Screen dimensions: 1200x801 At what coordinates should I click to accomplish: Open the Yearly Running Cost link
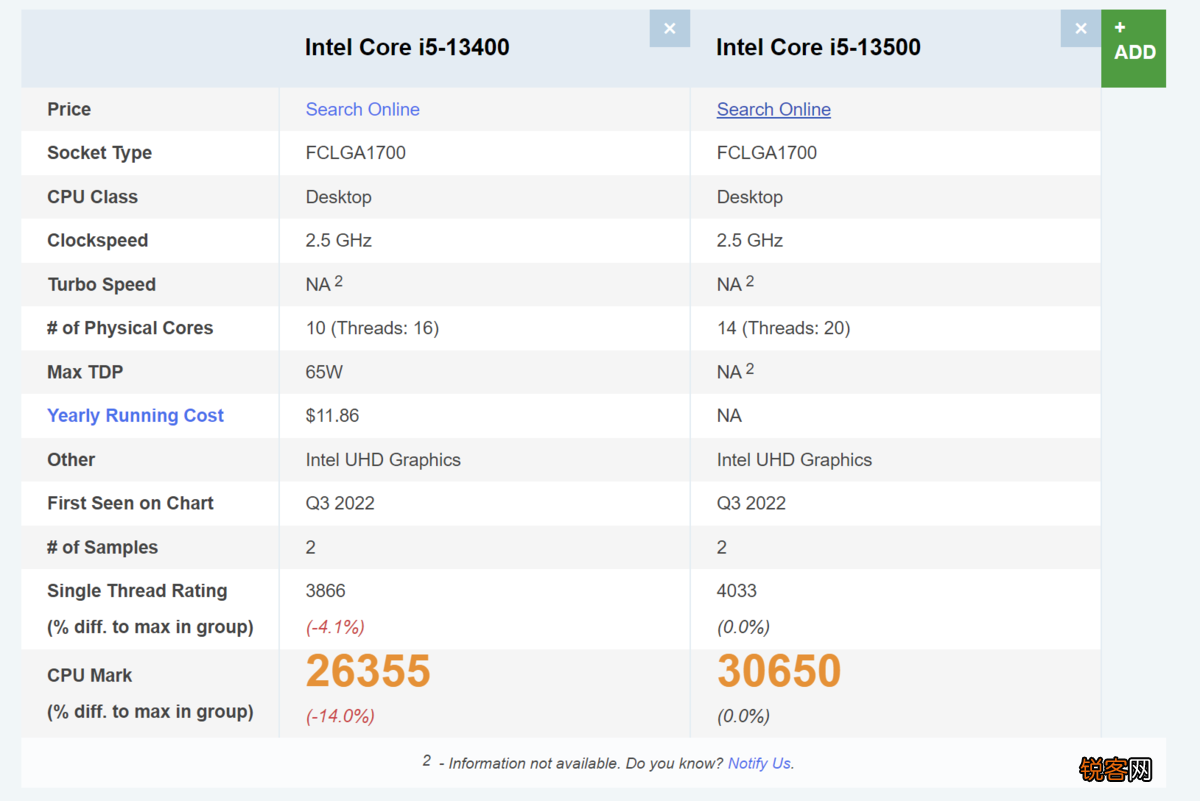[135, 415]
